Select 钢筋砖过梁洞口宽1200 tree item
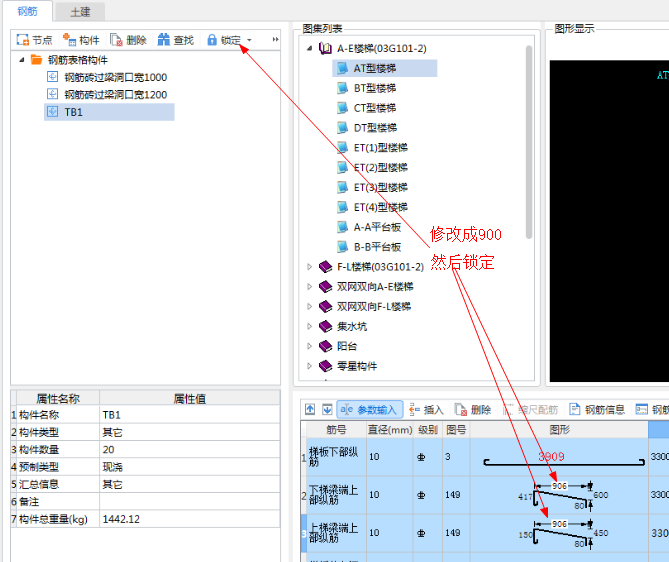 (115, 95)
